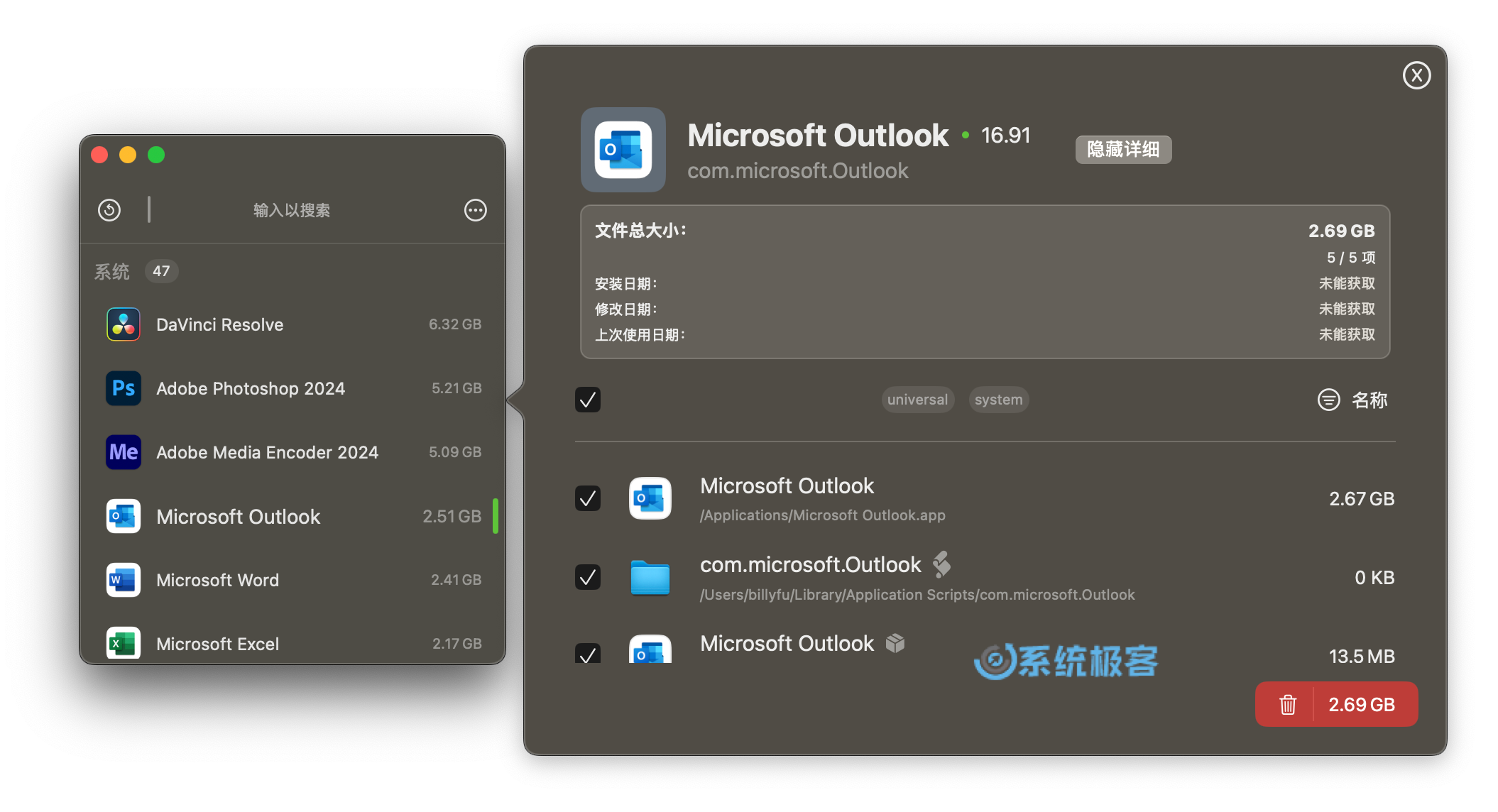Select Microsoft Excel row
This screenshot has height=812, width=1498.
pos(293,642)
